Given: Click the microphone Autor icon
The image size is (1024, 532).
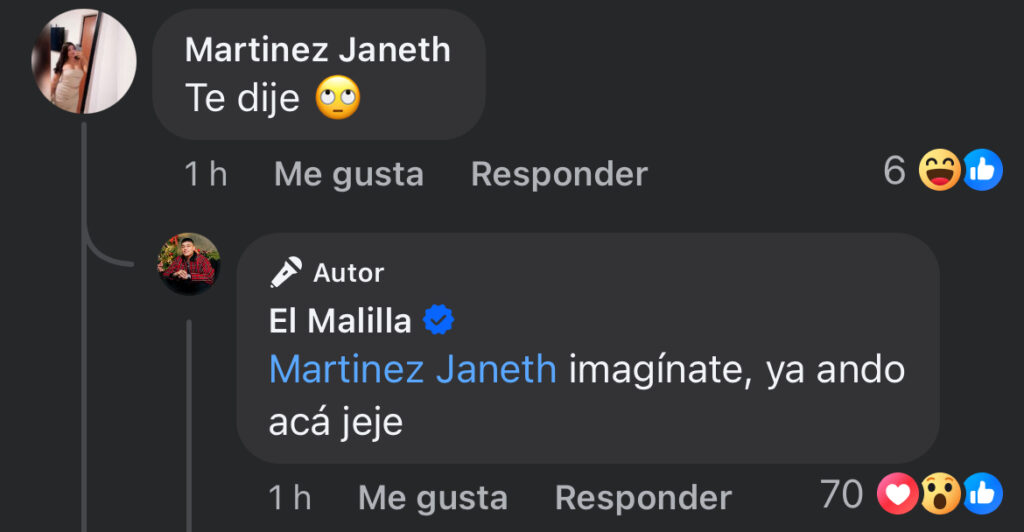Looking at the screenshot, I should point(286,272).
